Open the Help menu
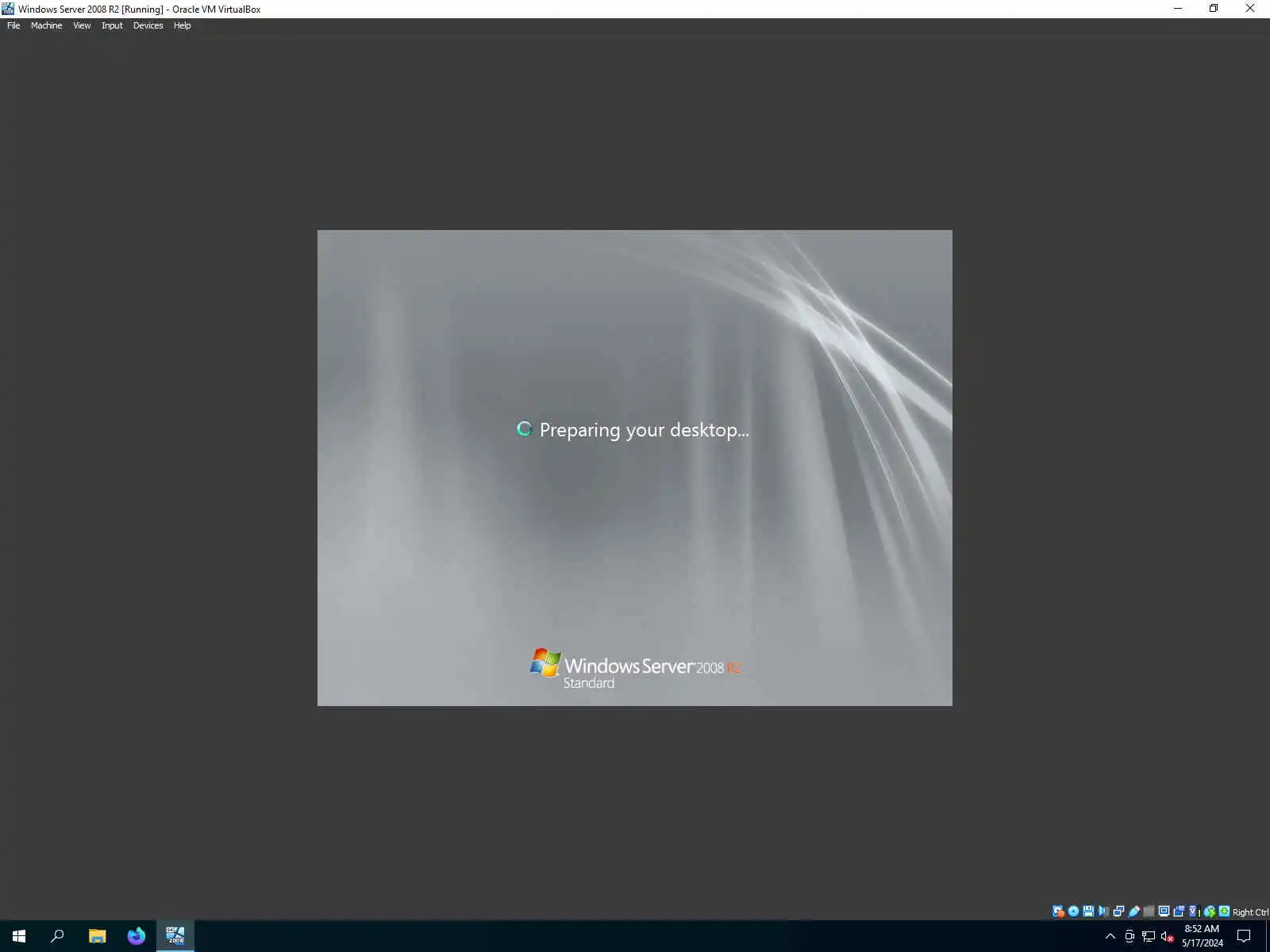This screenshot has height=952, width=1270. (182, 25)
